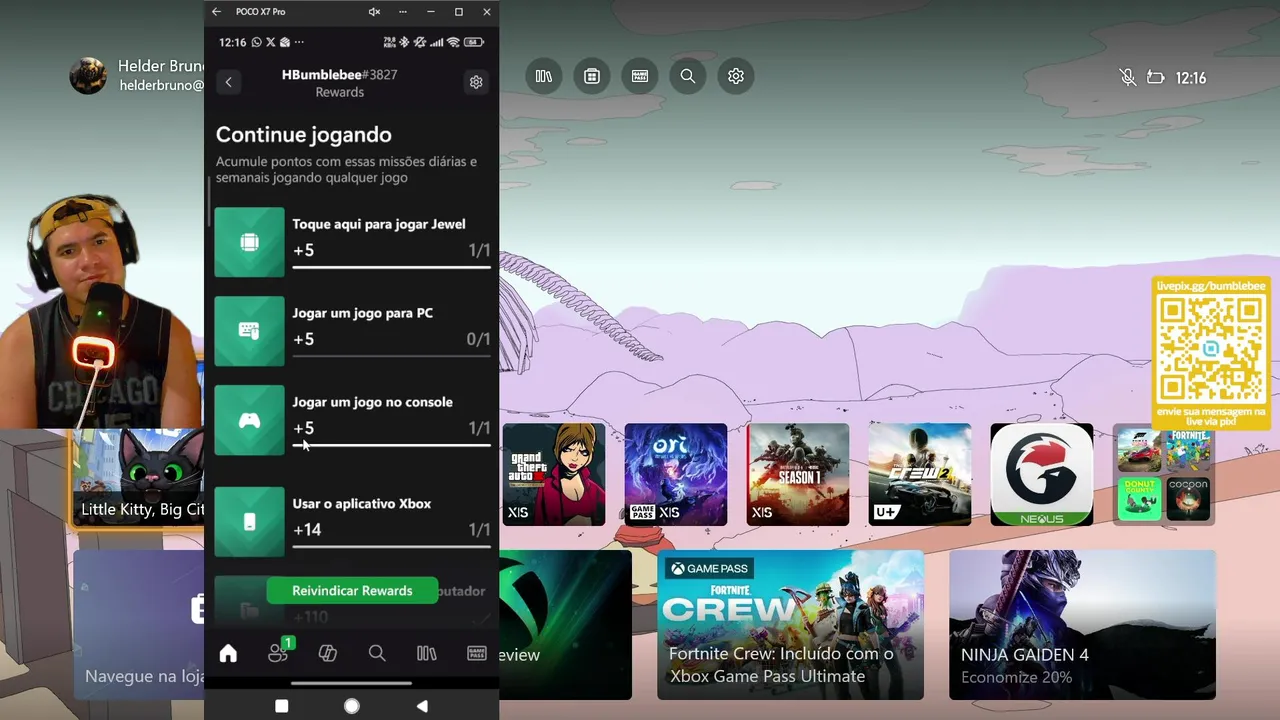Open the Microsoft Store icon on Xbox dashboard

tap(592, 76)
